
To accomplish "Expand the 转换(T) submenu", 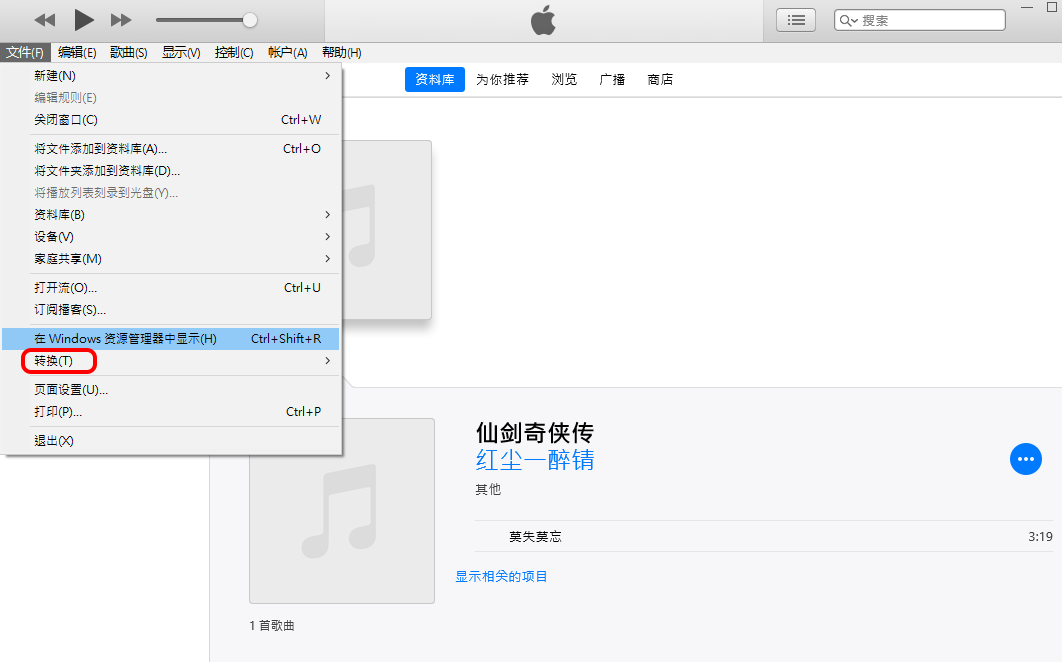I will coord(171,361).
